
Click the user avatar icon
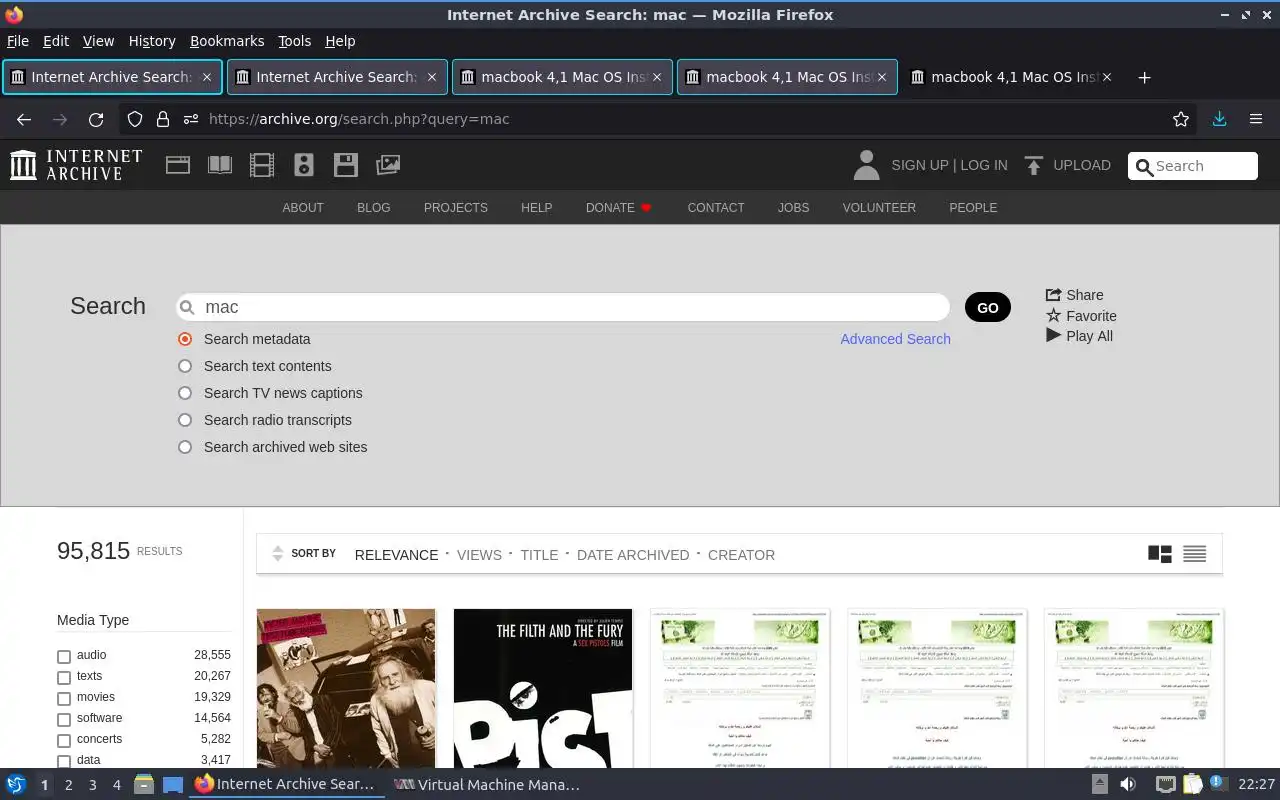tap(866, 165)
